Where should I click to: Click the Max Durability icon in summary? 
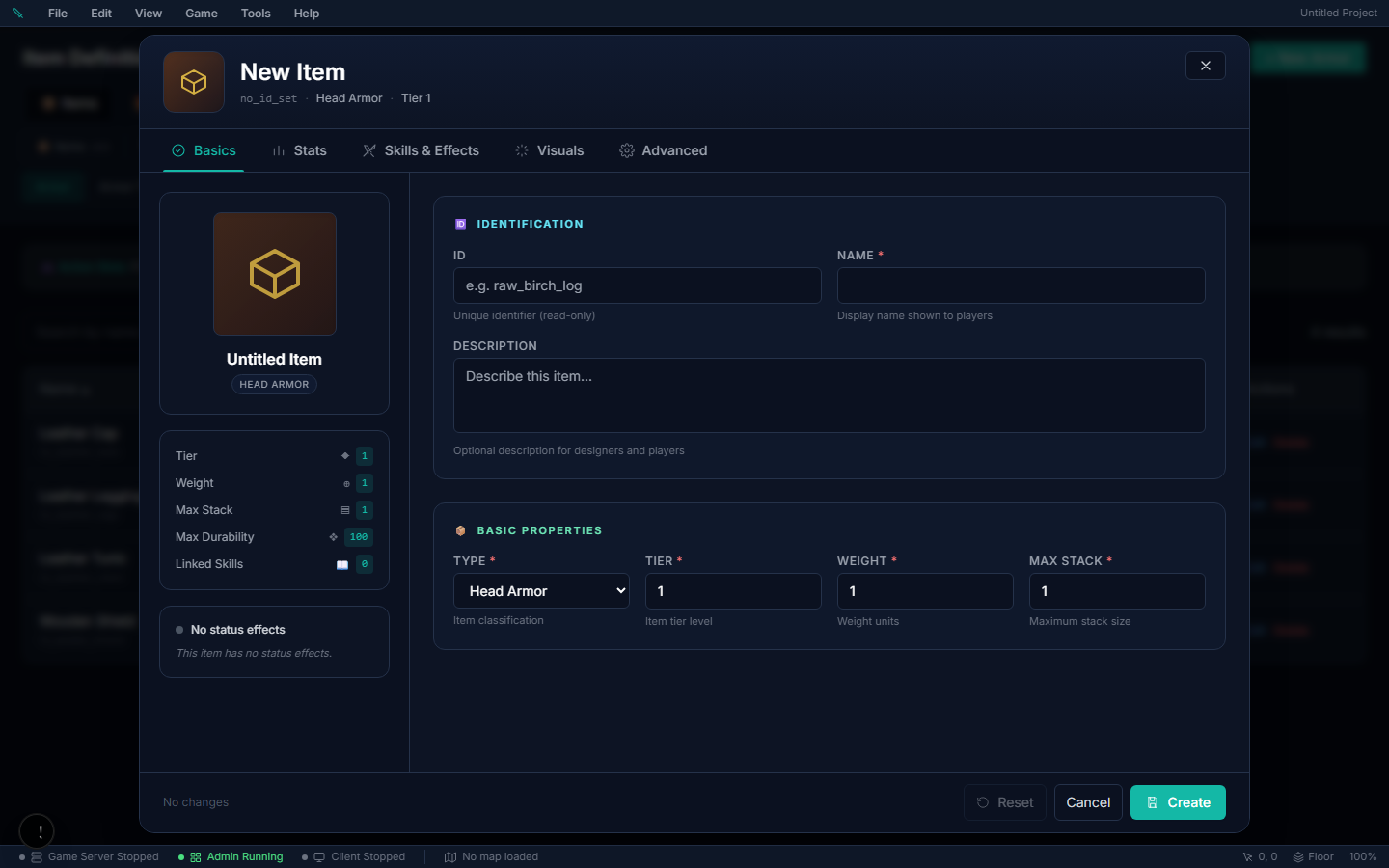click(333, 537)
